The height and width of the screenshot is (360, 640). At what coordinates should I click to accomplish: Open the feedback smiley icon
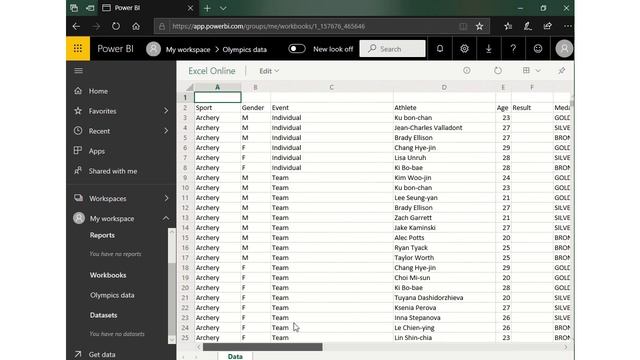coord(538,49)
